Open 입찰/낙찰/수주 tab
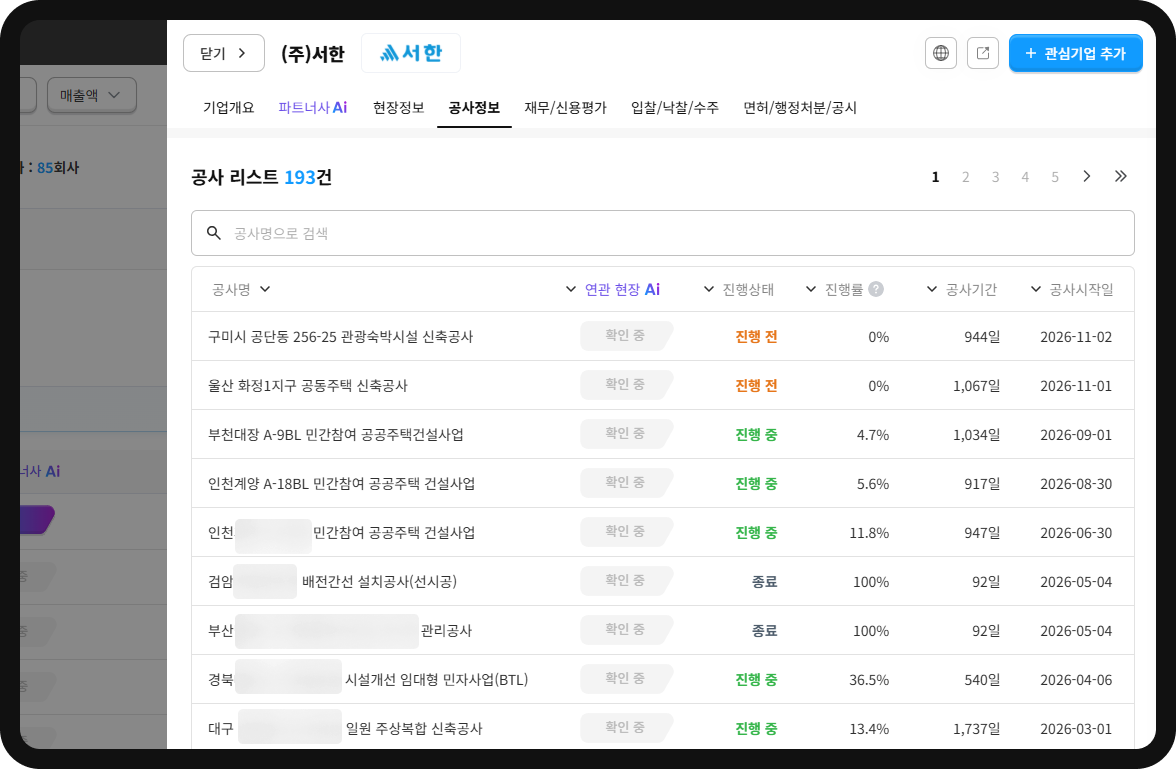 click(675, 107)
